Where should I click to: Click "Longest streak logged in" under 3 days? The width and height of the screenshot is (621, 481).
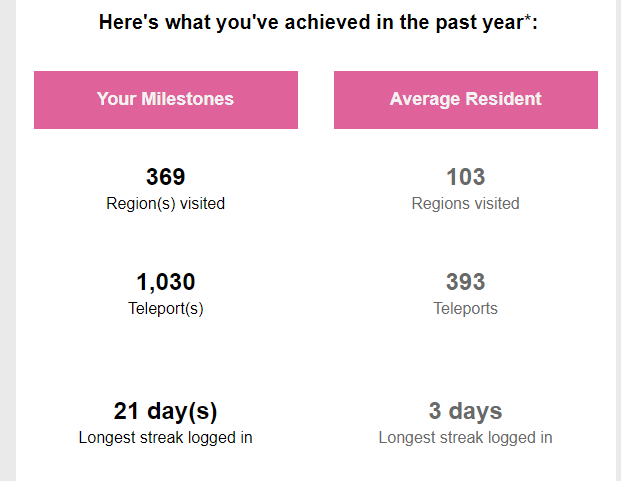point(465,437)
